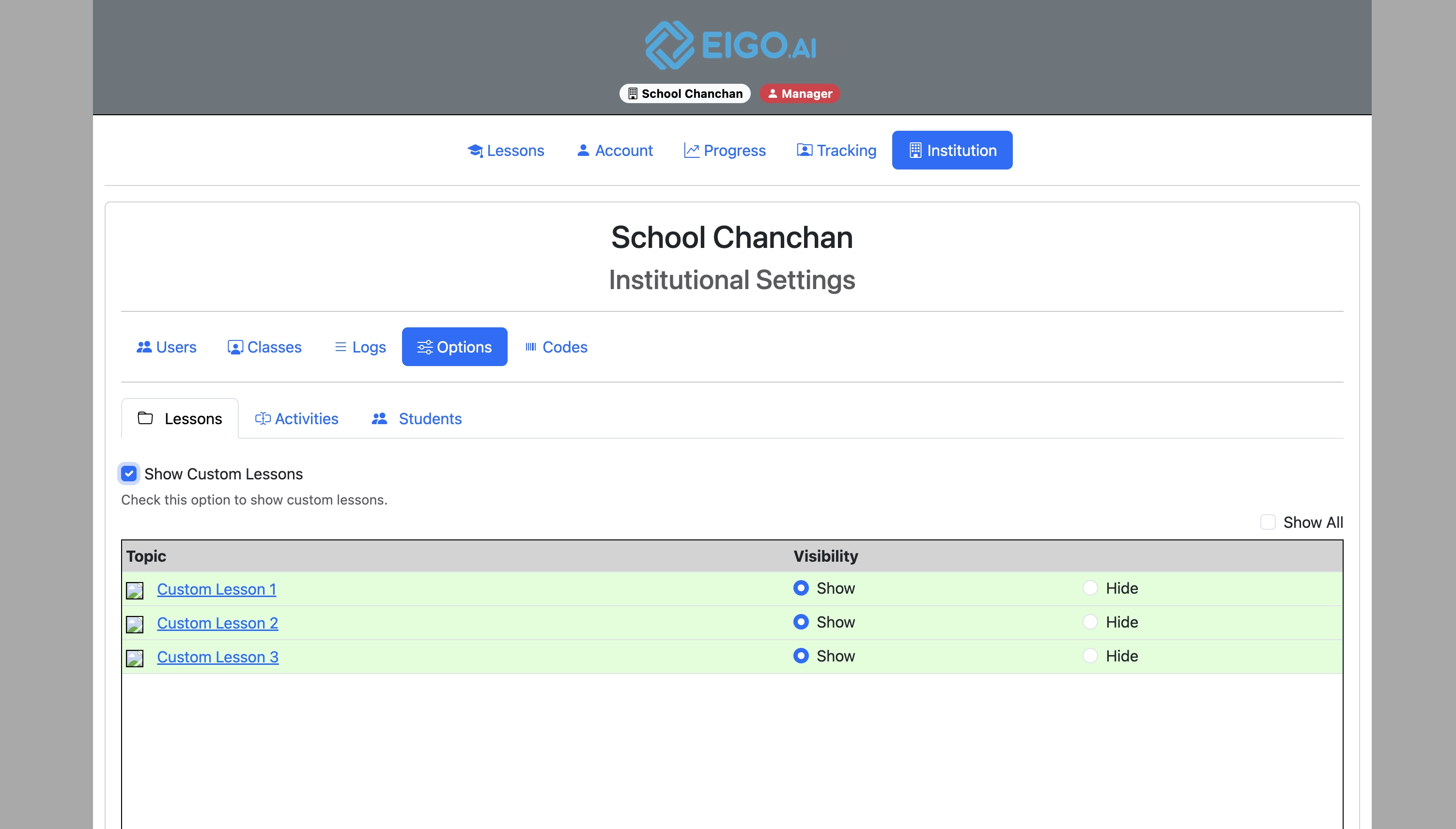
Task: Click the School Chanchan page heading
Action: pyautogui.click(x=732, y=237)
